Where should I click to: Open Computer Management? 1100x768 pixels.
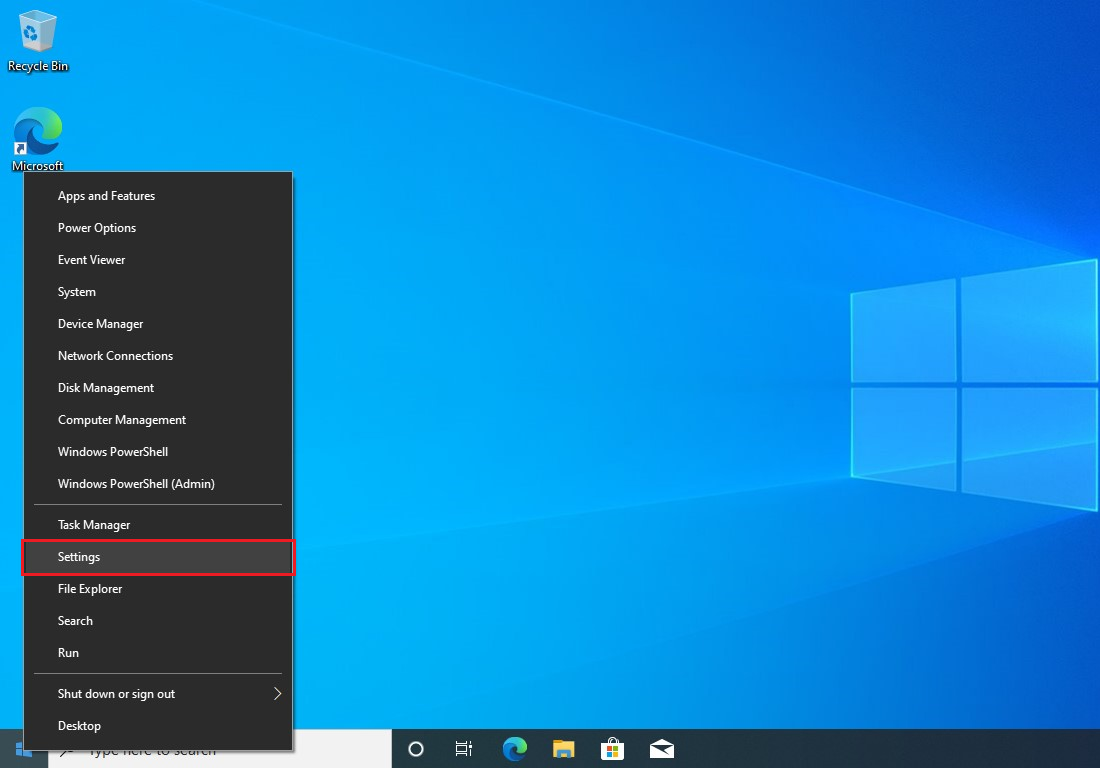tap(158, 419)
